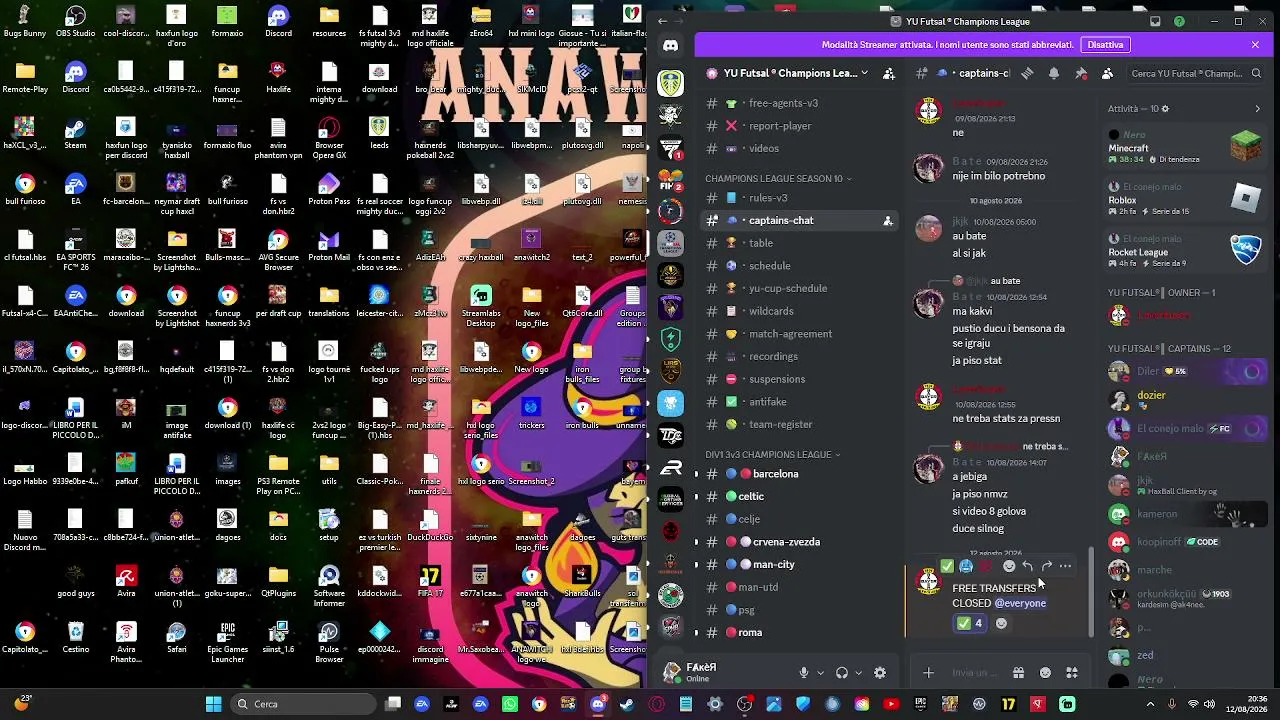1280x720 pixels.
Task: Open notification settings bell in channel header
Action: pyautogui.click(x=1054, y=73)
